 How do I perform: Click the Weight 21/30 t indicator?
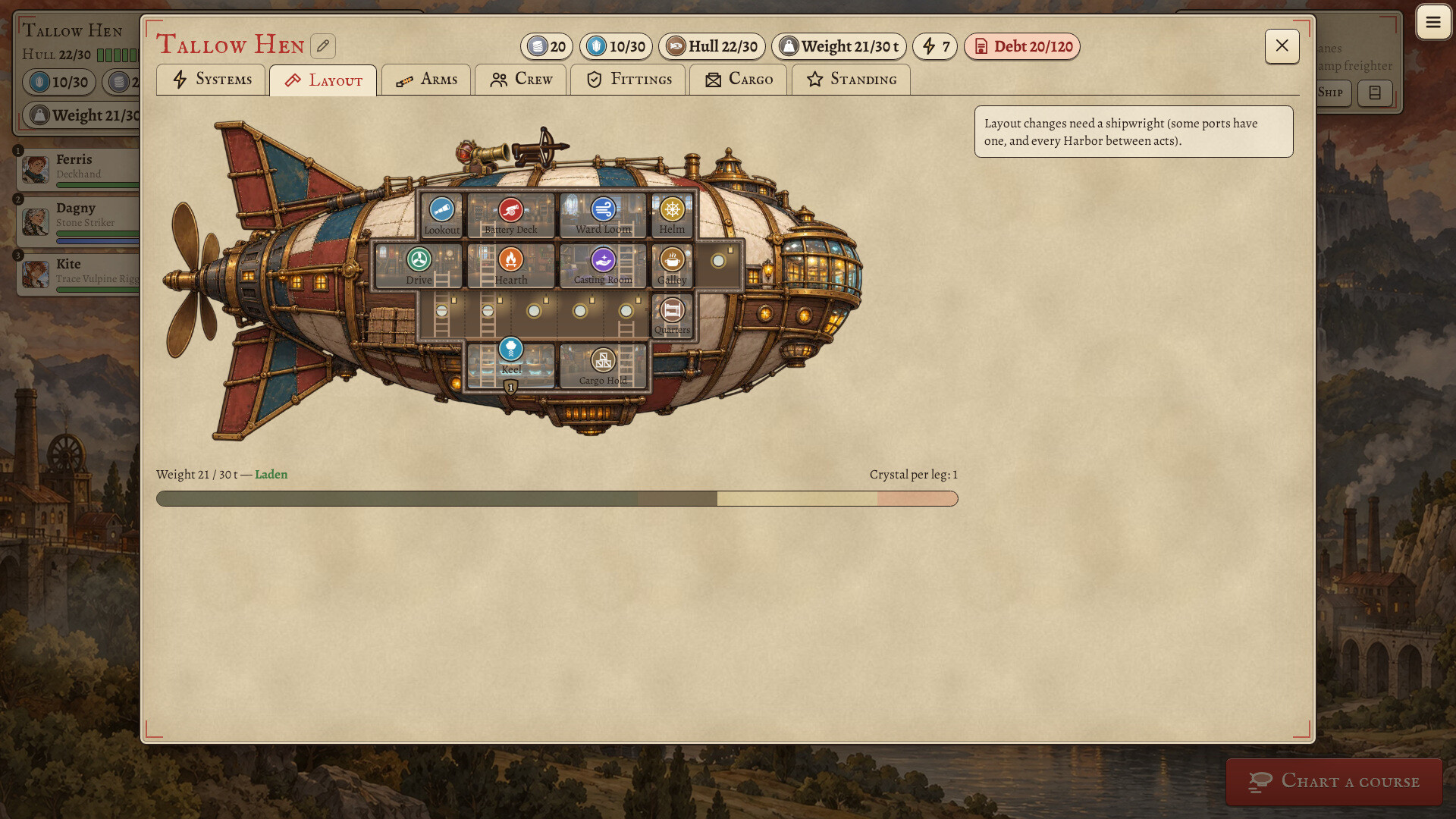[x=839, y=46]
